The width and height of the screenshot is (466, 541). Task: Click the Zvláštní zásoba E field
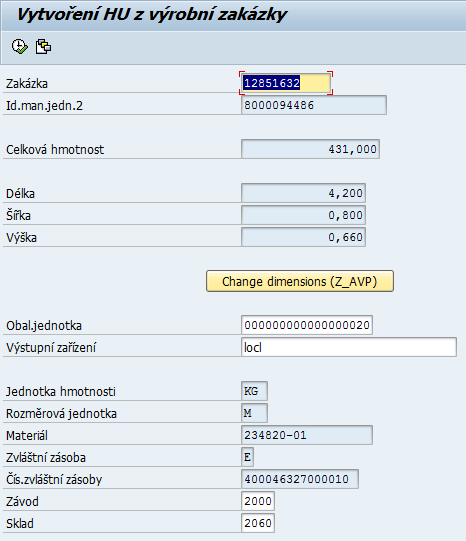coord(248,457)
